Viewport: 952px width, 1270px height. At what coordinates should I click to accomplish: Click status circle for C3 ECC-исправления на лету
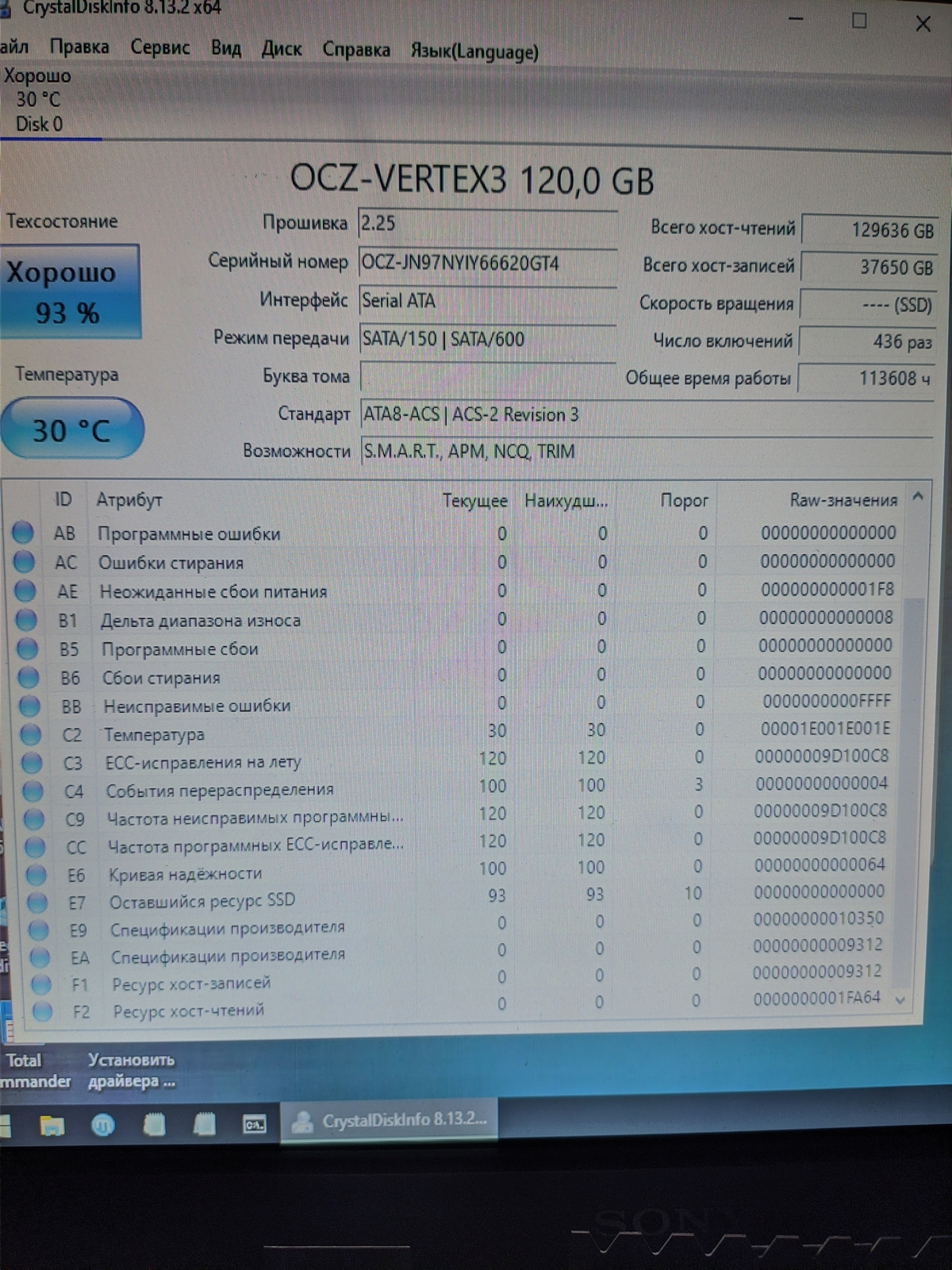(32, 762)
